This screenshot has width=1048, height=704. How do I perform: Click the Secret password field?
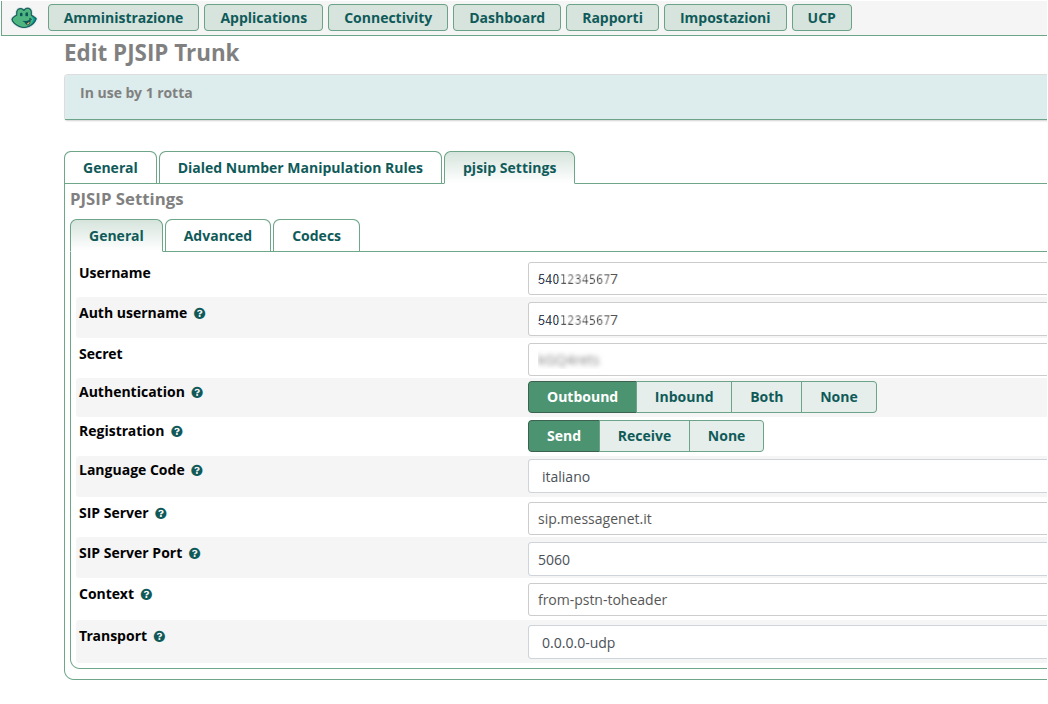click(787, 360)
